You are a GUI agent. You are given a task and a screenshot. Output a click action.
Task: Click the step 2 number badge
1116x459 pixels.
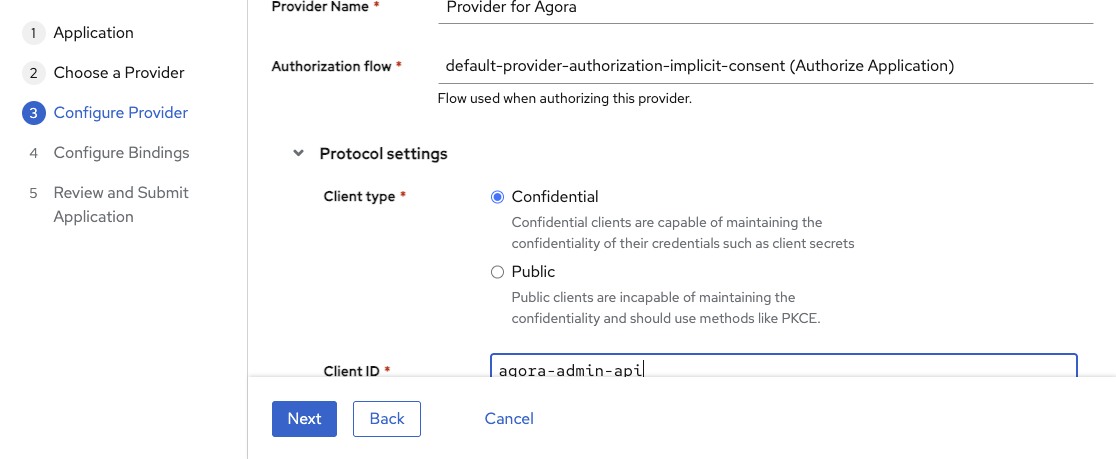pyautogui.click(x=33, y=73)
